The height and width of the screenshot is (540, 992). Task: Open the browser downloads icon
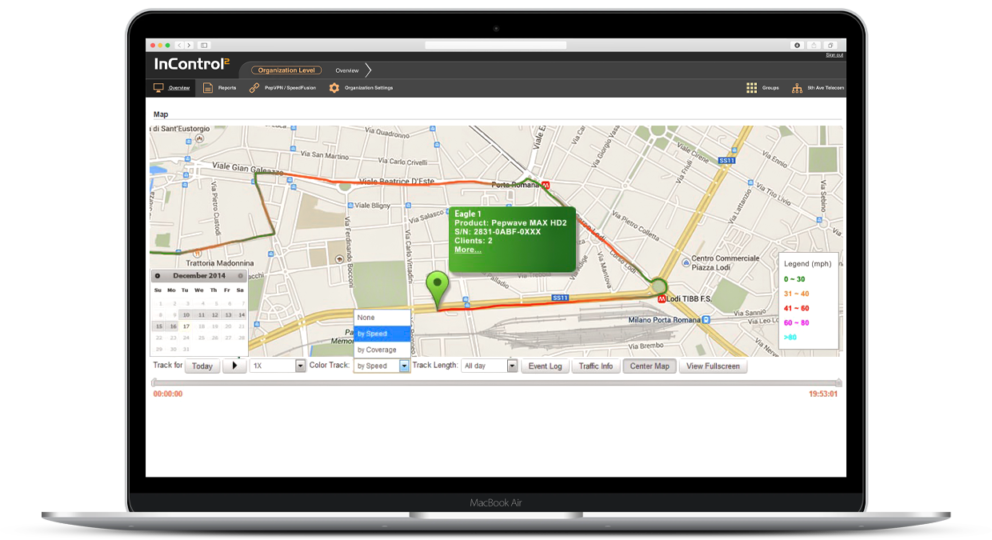tap(797, 46)
